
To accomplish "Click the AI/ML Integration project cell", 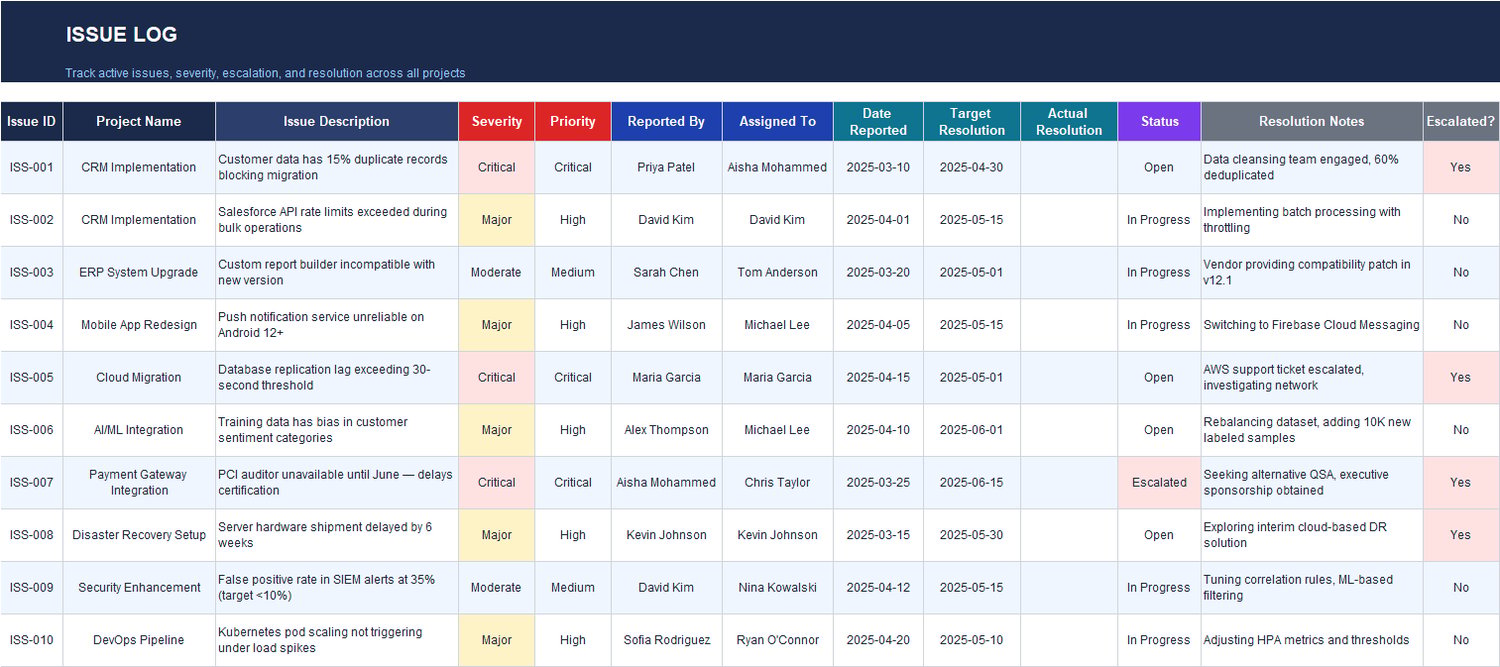I will (139, 430).
